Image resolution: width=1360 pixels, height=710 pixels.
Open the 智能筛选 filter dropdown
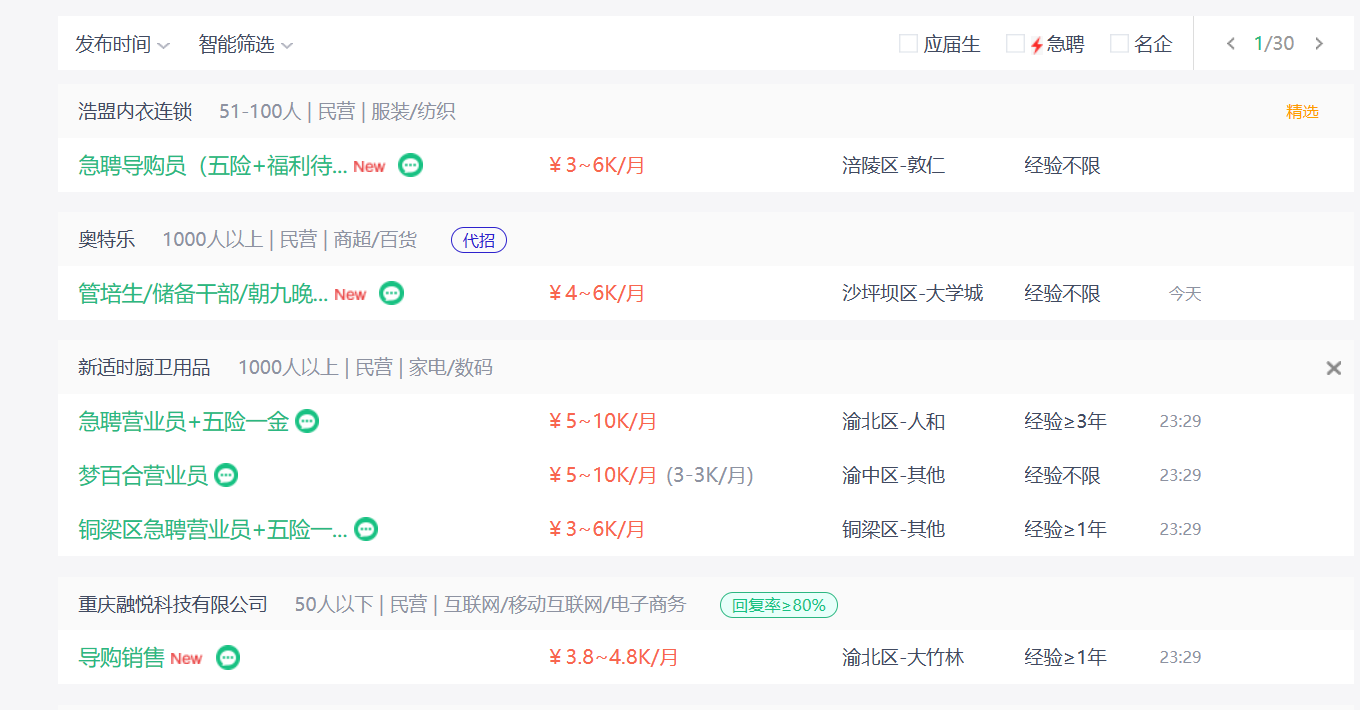tap(246, 45)
